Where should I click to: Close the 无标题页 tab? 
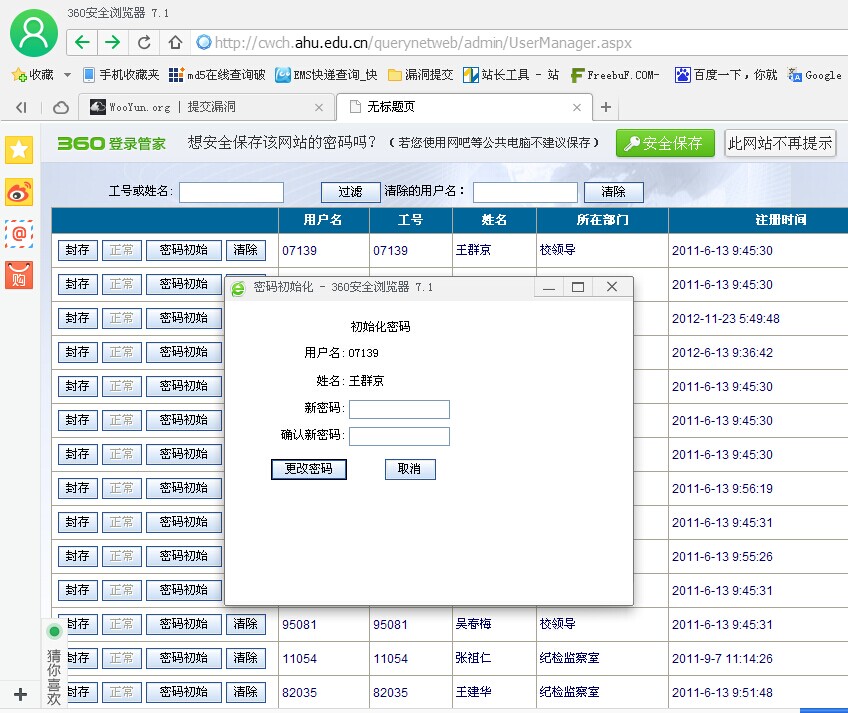point(577,108)
